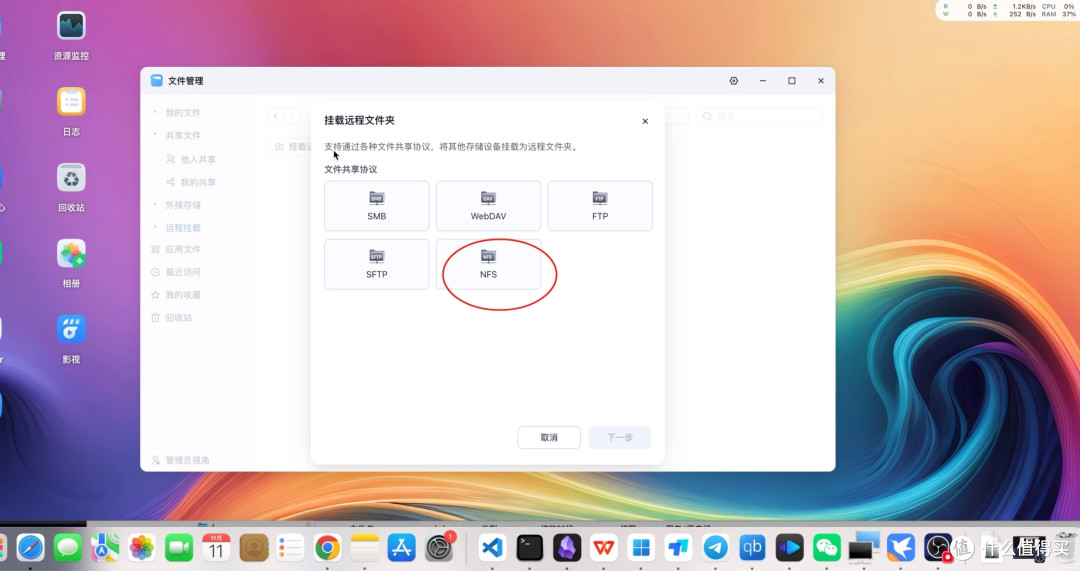
Task: Open Calendar from the dock
Action: pos(216,548)
